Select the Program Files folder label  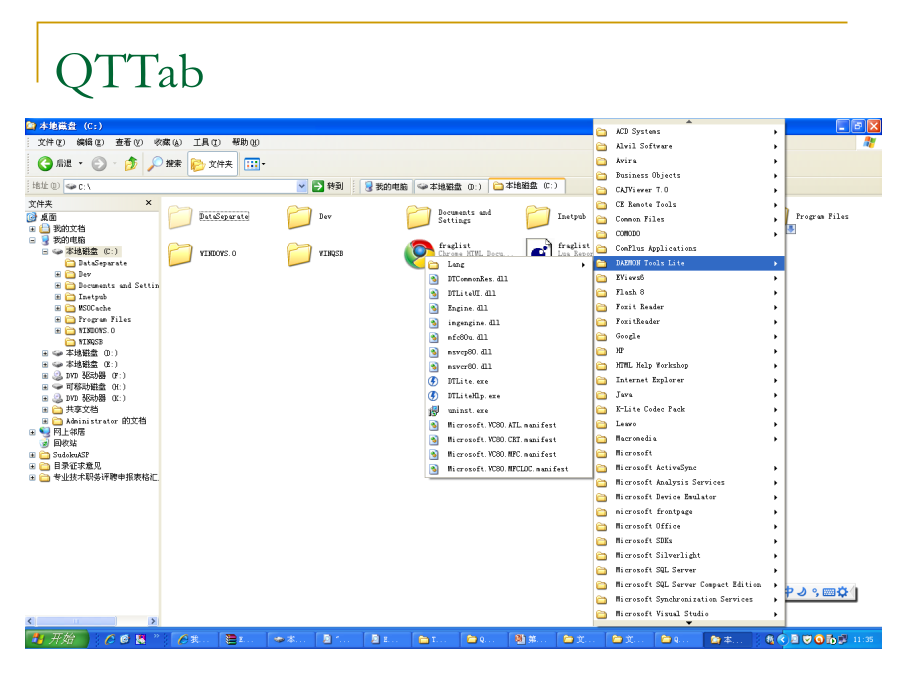click(x=822, y=216)
